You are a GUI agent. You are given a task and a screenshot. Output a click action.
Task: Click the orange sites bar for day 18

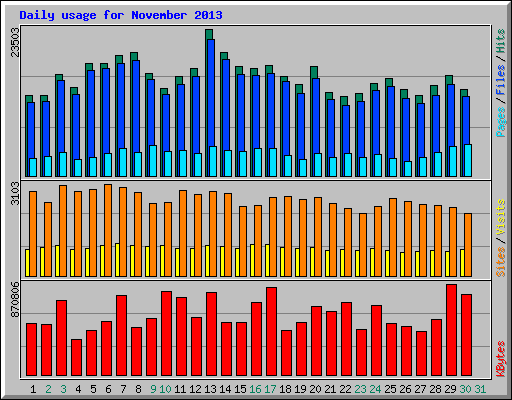[288, 236]
